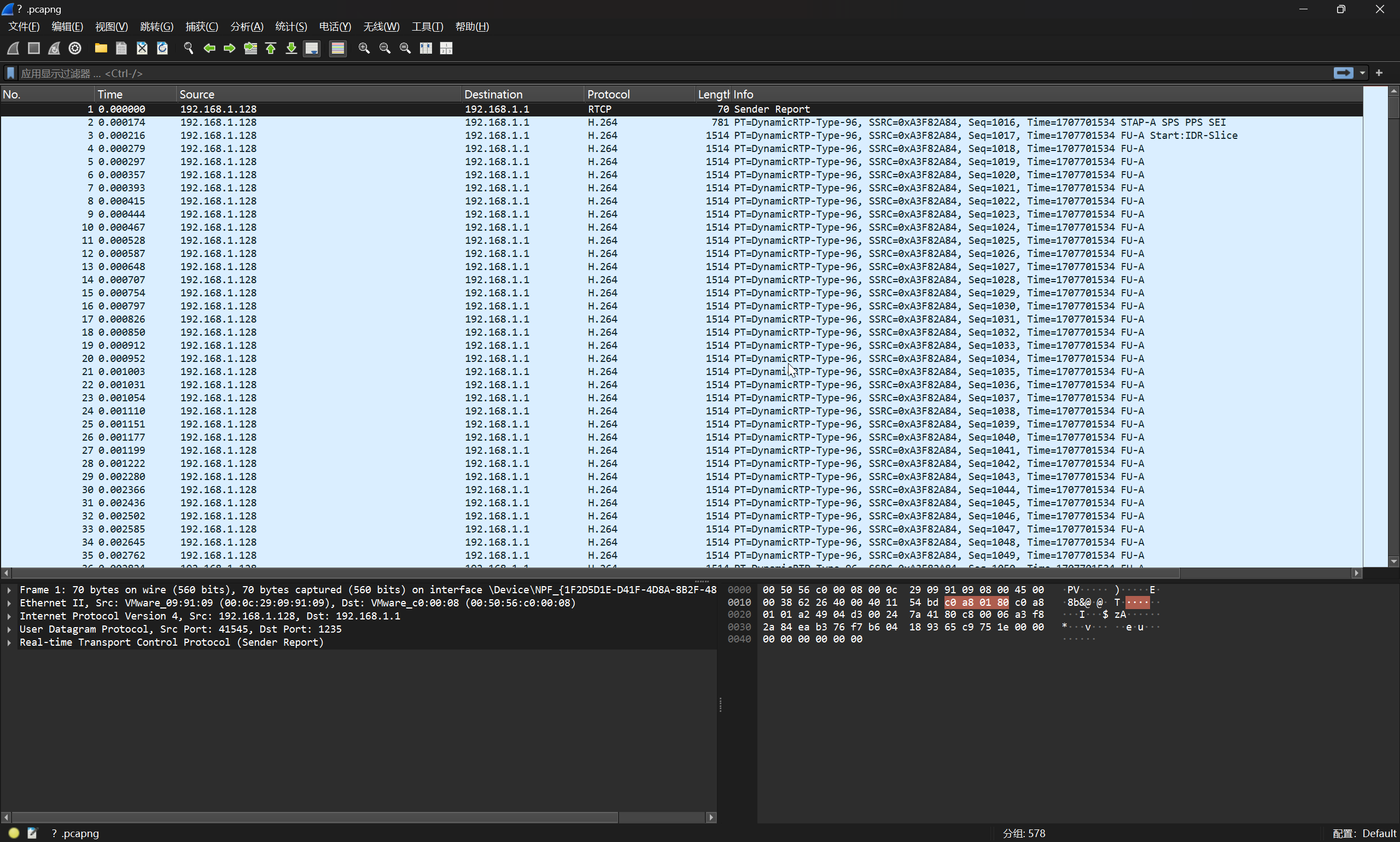Click packet list horizontal scrollbar
Image resolution: width=1400 pixels, height=842 pixels.
coord(596,573)
